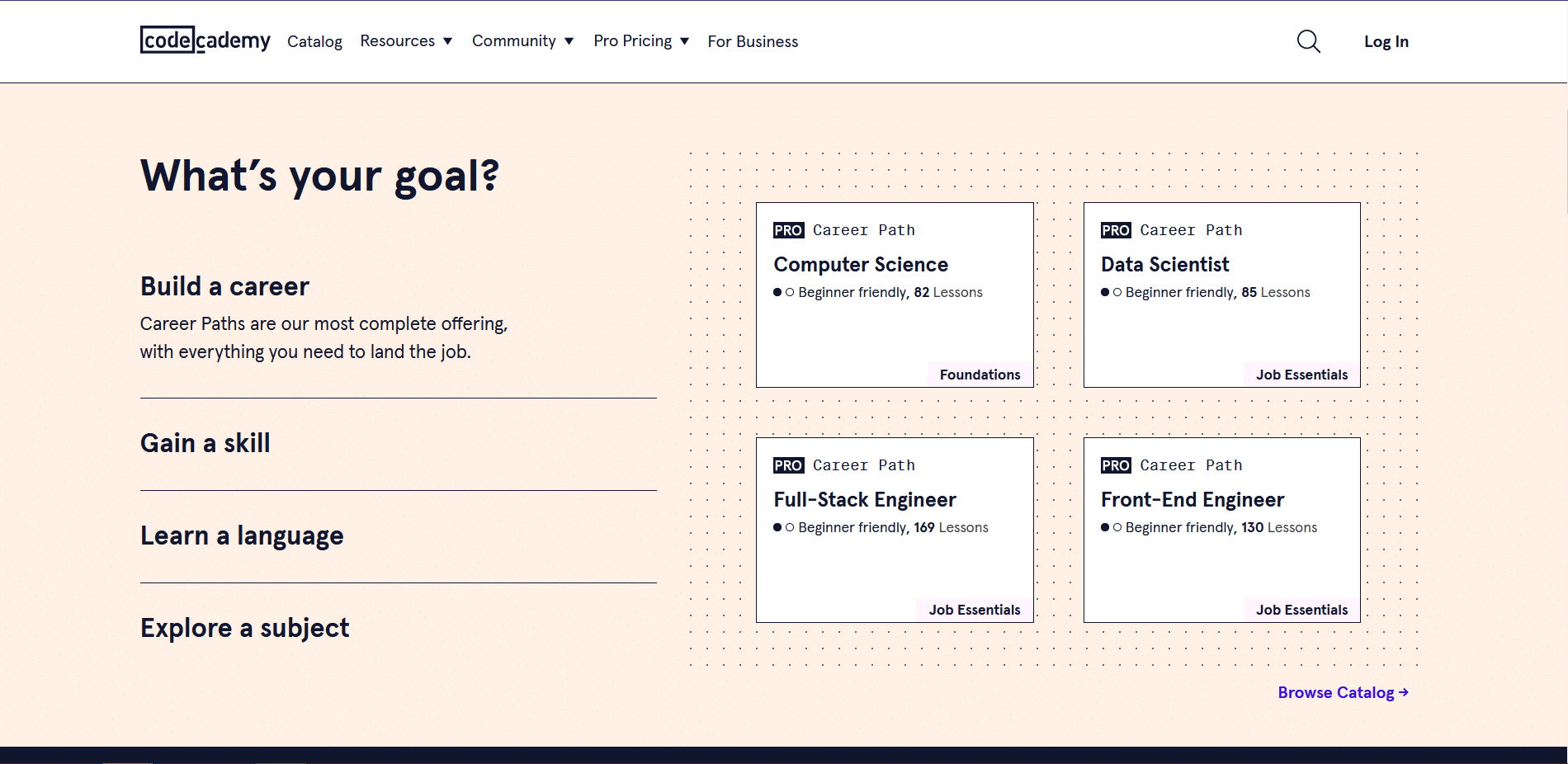Click Job Essentials tag on Full-Stack Engineer card
This screenshot has height=764, width=1568.
click(x=974, y=610)
